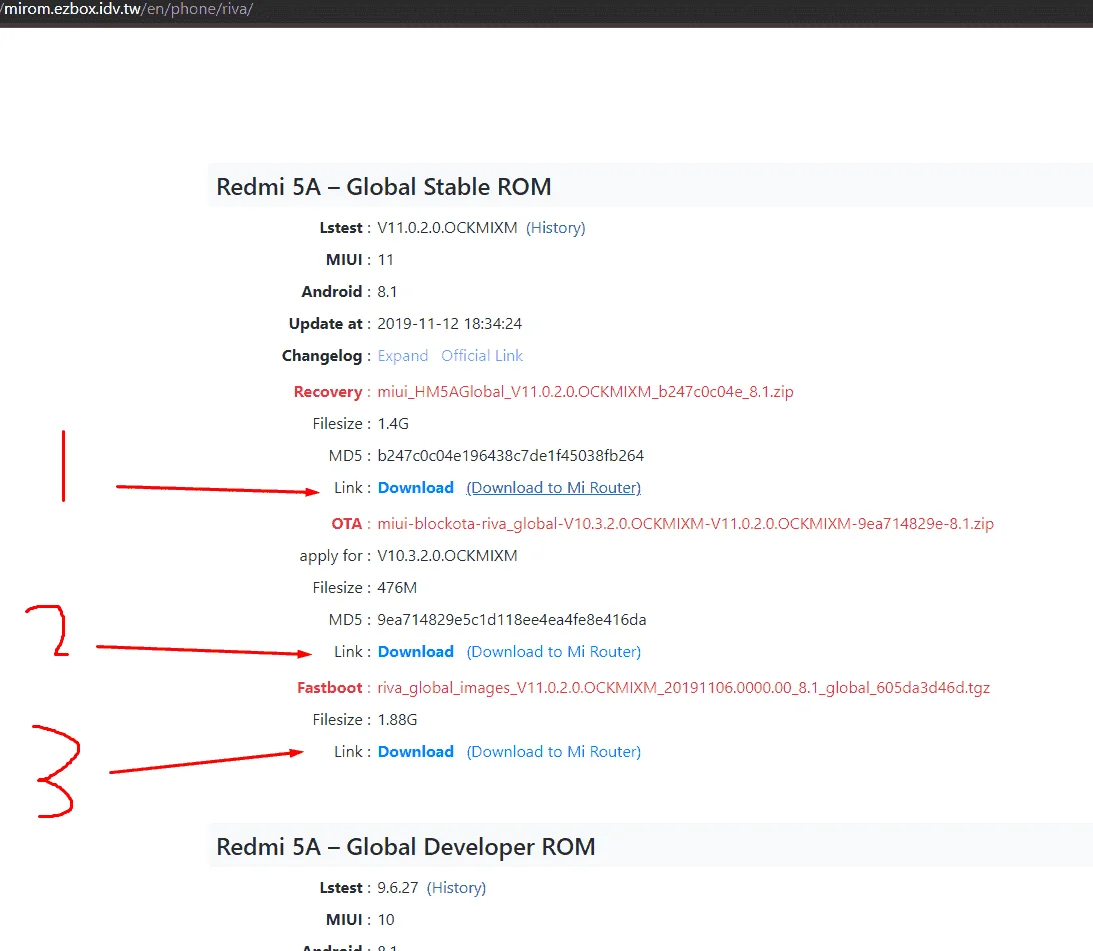Image resolution: width=1093 pixels, height=951 pixels.
Task: Download the Recovery ROM file
Action: click(x=415, y=487)
